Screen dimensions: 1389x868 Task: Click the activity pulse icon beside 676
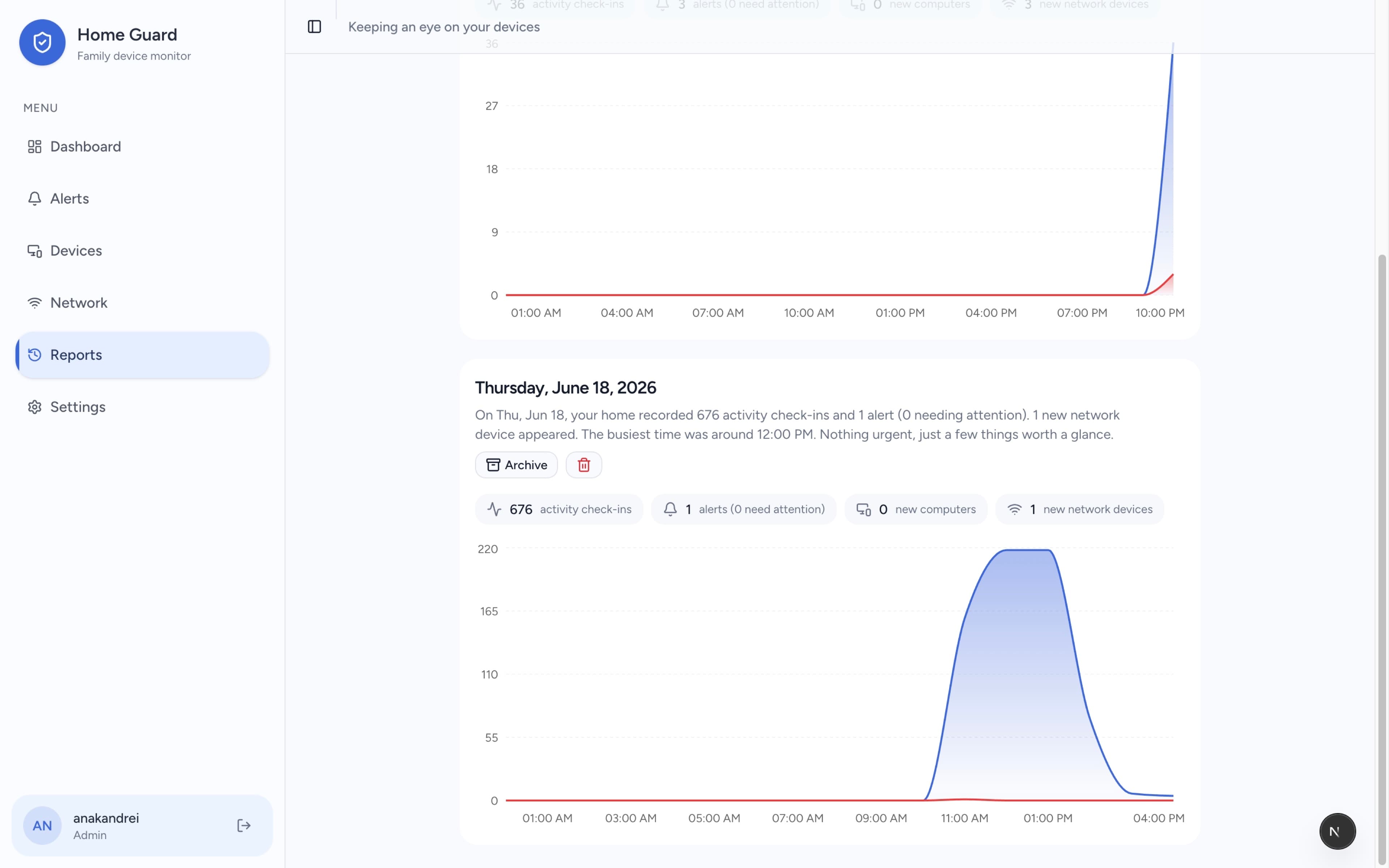pyautogui.click(x=494, y=509)
